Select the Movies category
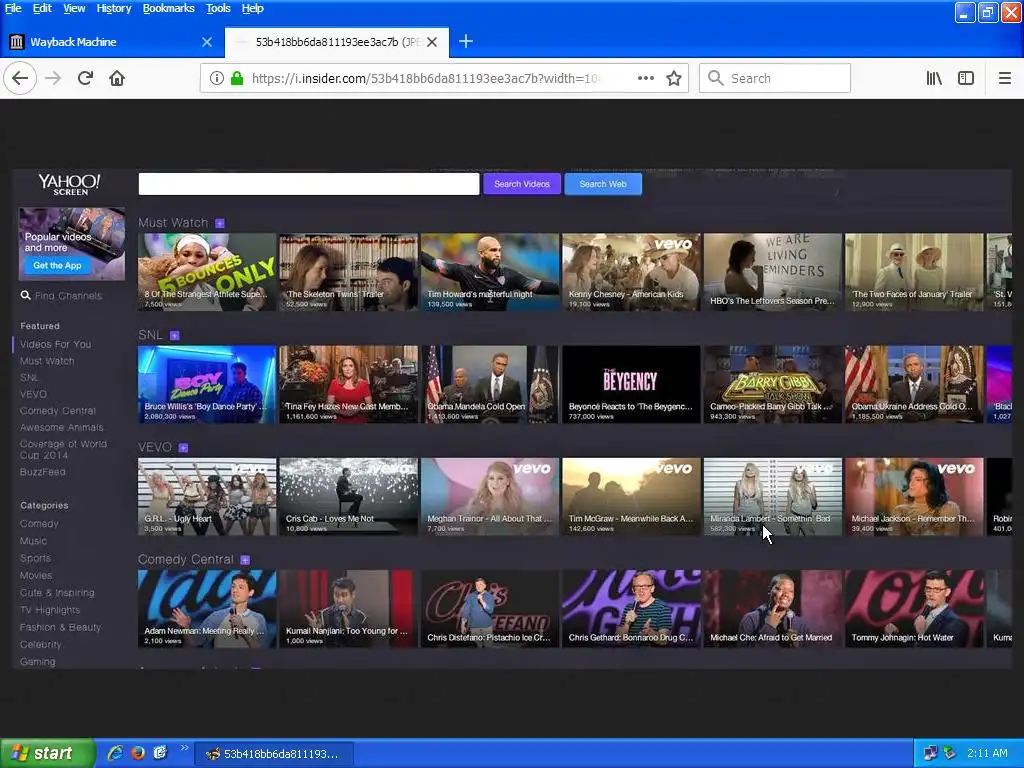 click(x=36, y=575)
